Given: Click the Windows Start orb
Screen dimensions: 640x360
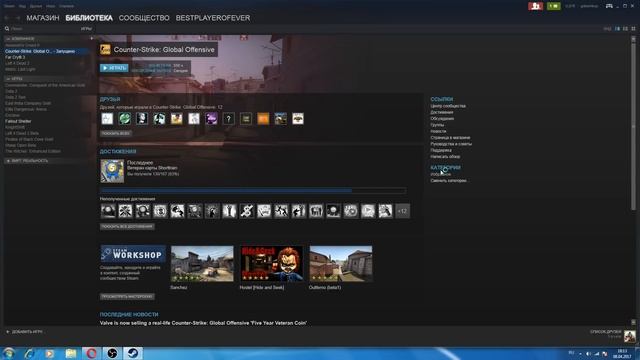Looking at the screenshot, I should tap(9, 353).
